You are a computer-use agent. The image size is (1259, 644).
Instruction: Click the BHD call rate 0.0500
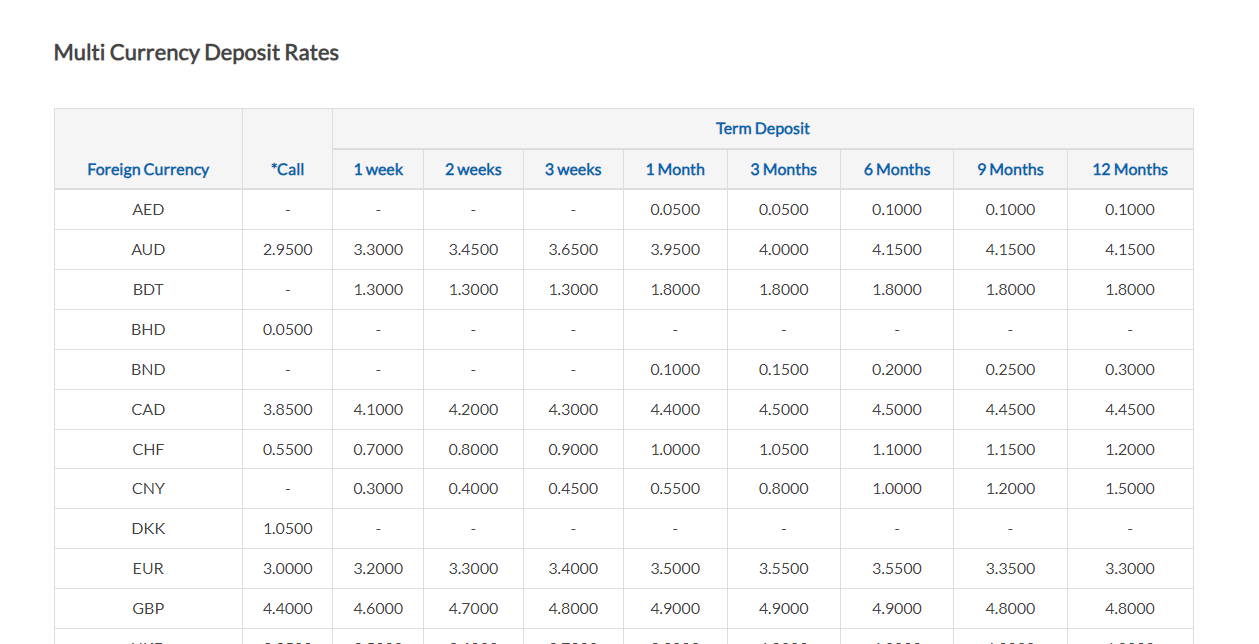287,329
